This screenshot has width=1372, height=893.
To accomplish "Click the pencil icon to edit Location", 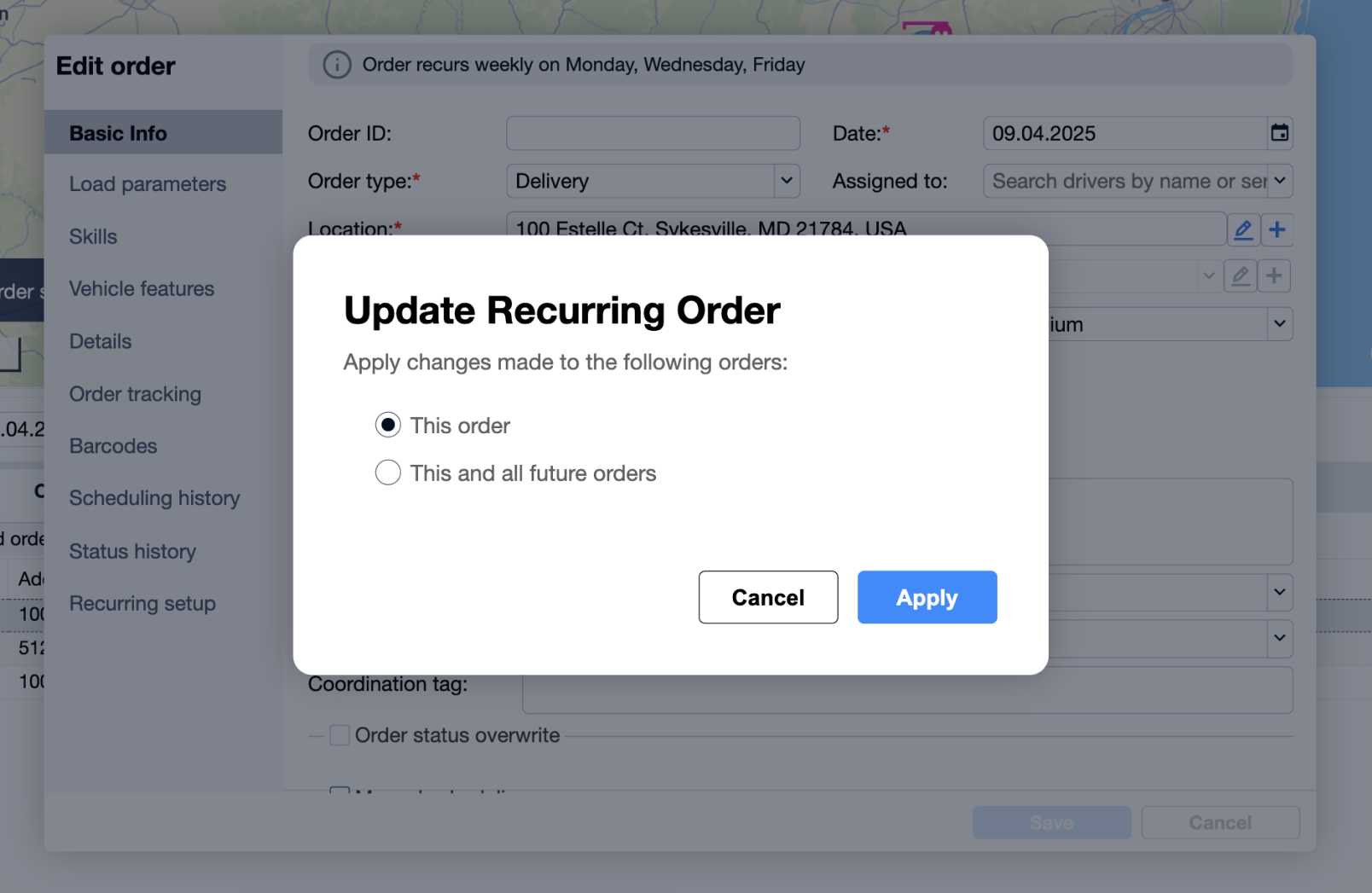I will pos(1243,229).
